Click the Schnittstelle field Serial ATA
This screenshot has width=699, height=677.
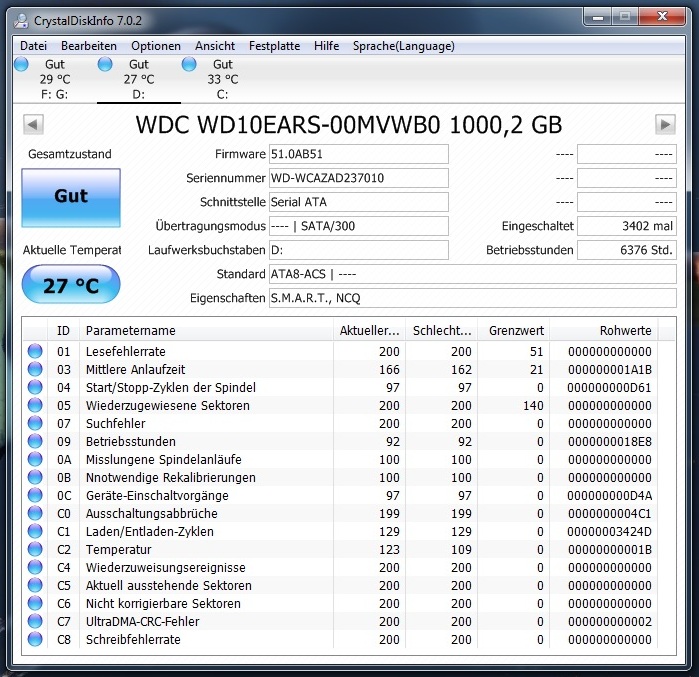point(359,202)
